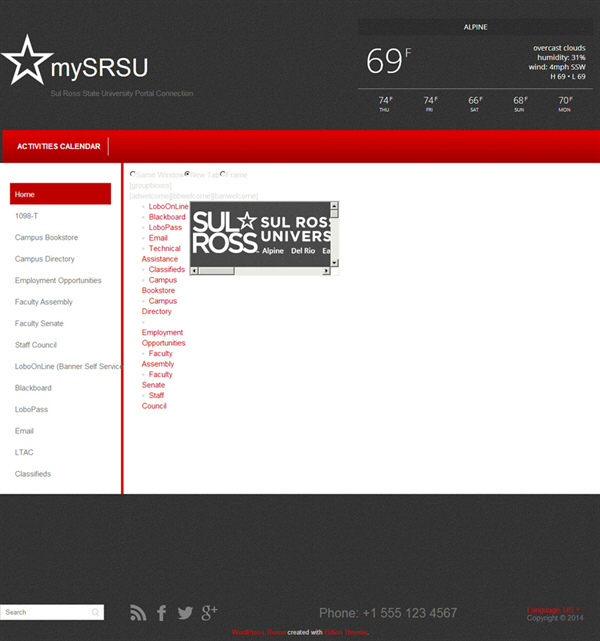Click the Google Plus icon

[x=209, y=612]
